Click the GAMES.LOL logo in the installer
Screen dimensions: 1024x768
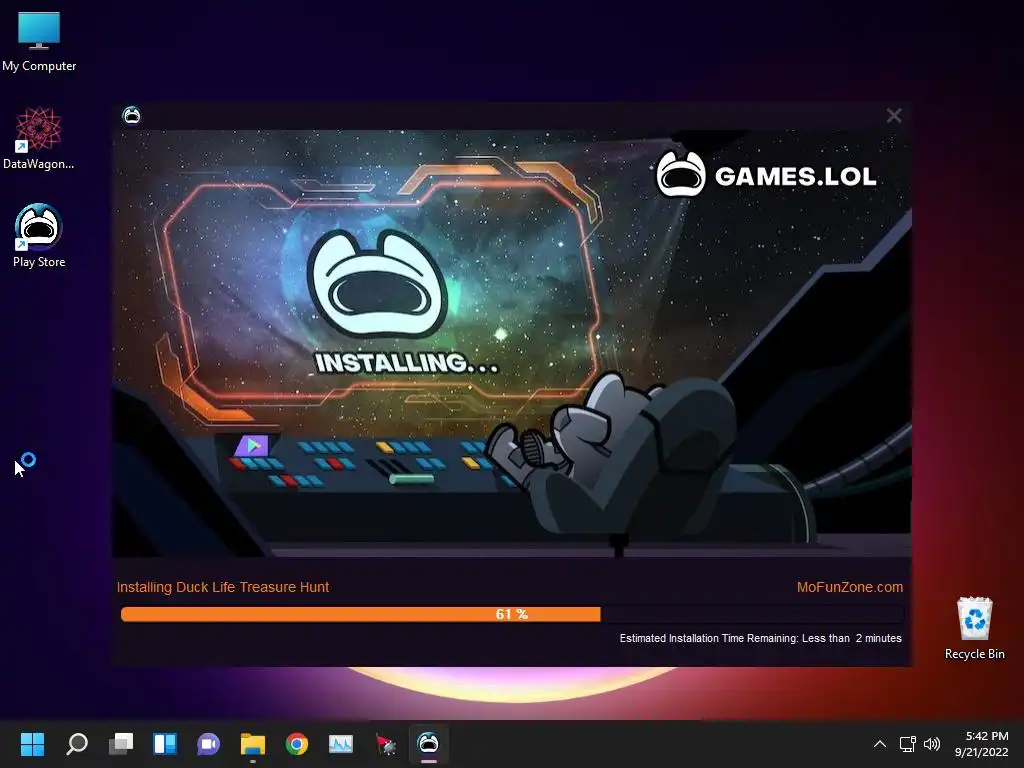coord(766,175)
